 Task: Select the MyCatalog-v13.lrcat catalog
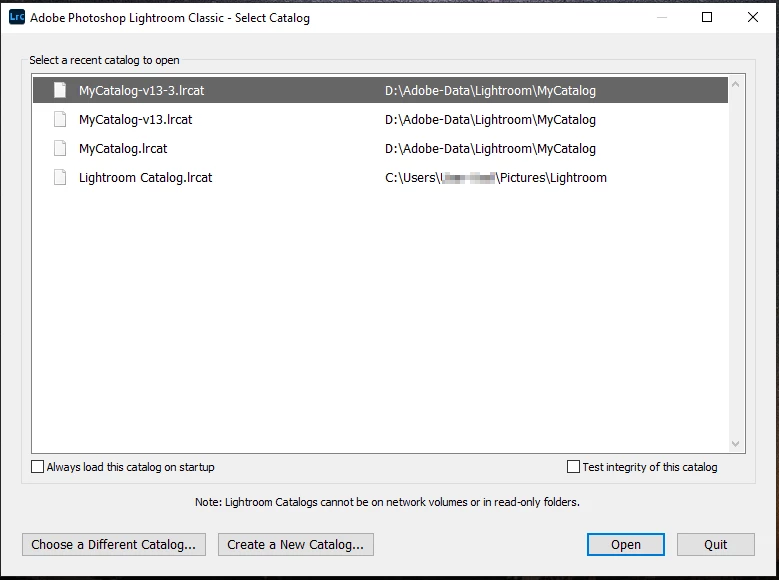(x=380, y=119)
